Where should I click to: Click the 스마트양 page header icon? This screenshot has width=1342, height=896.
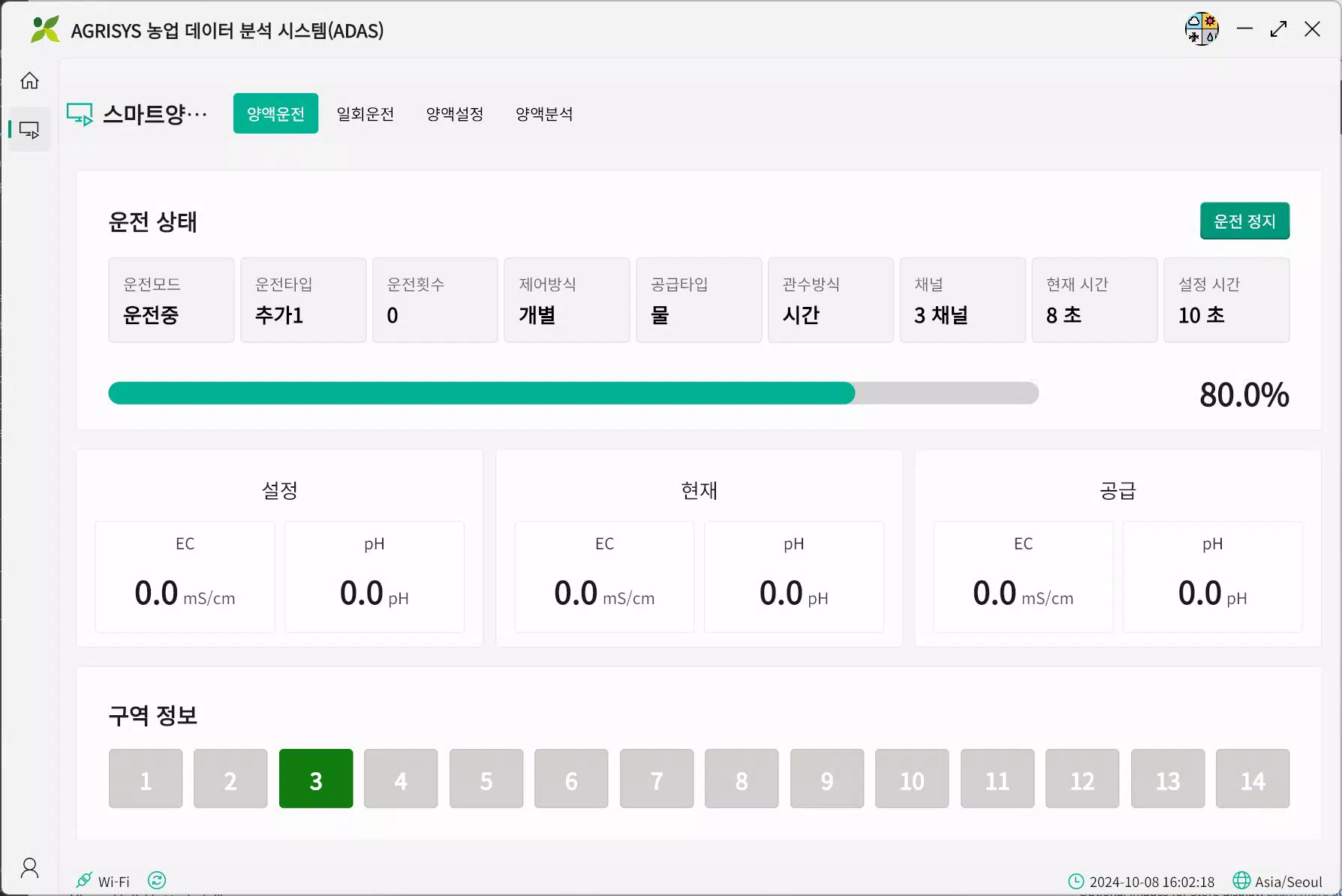pyautogui.click(x=80, y=114)
